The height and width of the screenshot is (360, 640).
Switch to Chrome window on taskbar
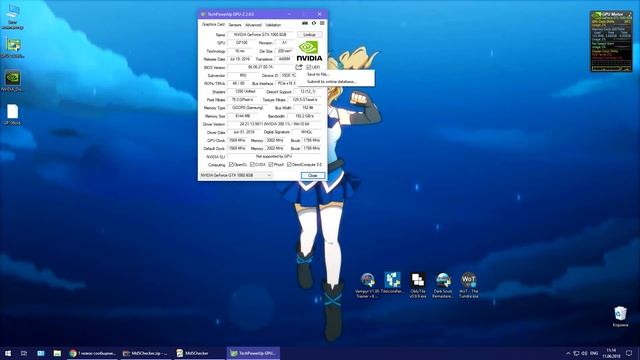click(93, 353)
